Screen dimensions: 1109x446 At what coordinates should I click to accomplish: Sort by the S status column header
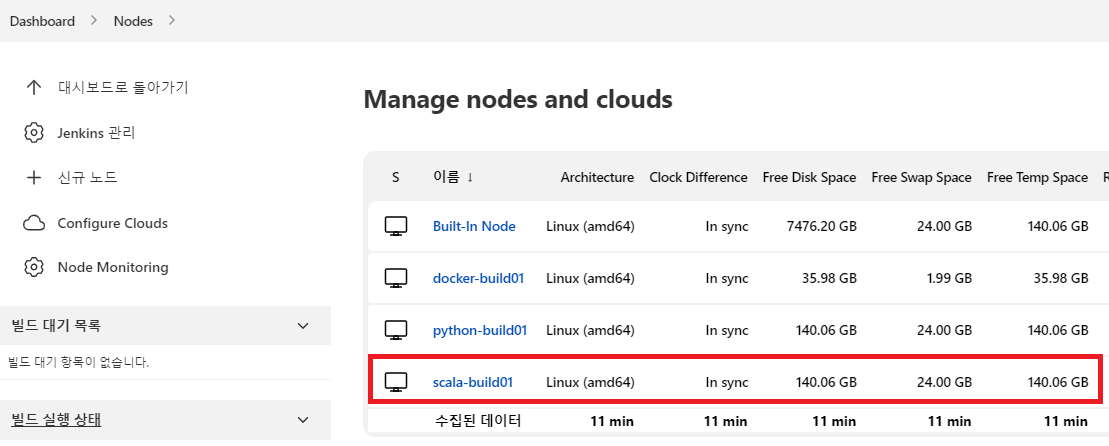pyautogui.click(x=395, y=178)
